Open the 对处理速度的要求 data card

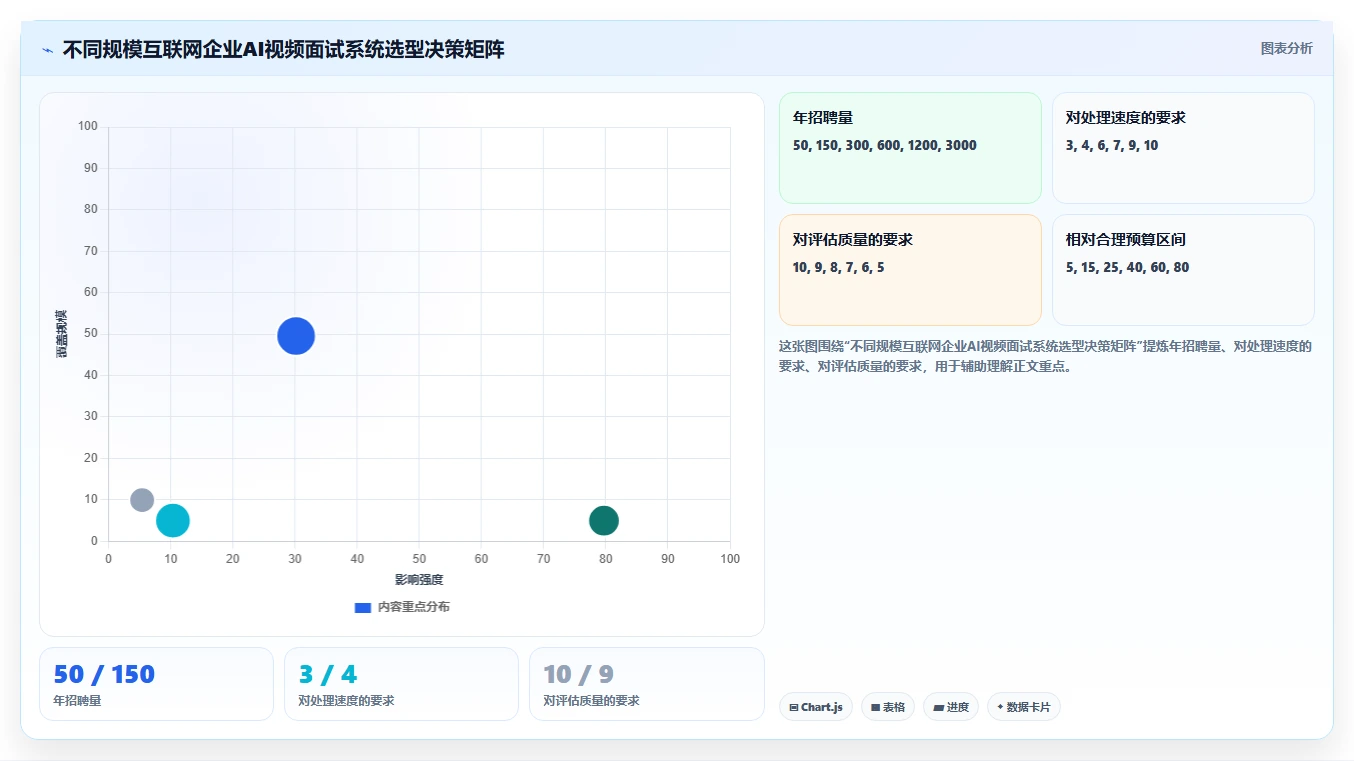pyautogui.click(x=1183, y=148)
